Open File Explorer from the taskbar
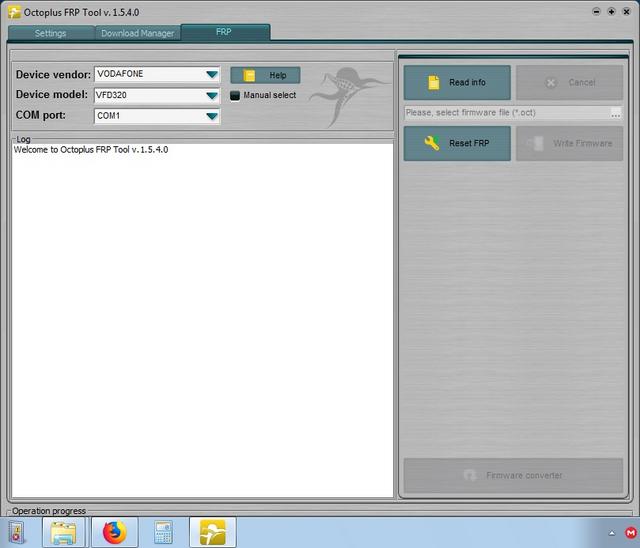Image resolution: width=640 pixels, height=548 pixels. click(64, 532)
